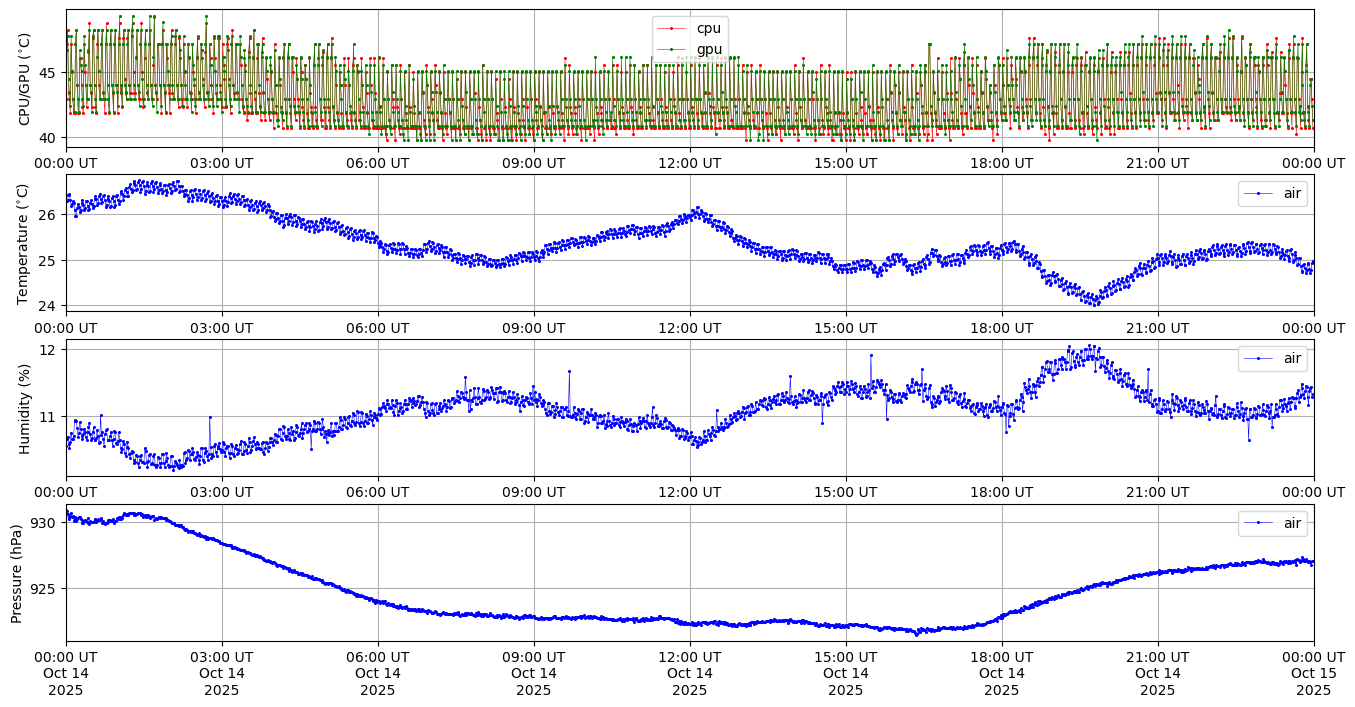Click the 24 tick on Temperature axis
Screen dimensions: 1355x707
(x=48, y=305)
